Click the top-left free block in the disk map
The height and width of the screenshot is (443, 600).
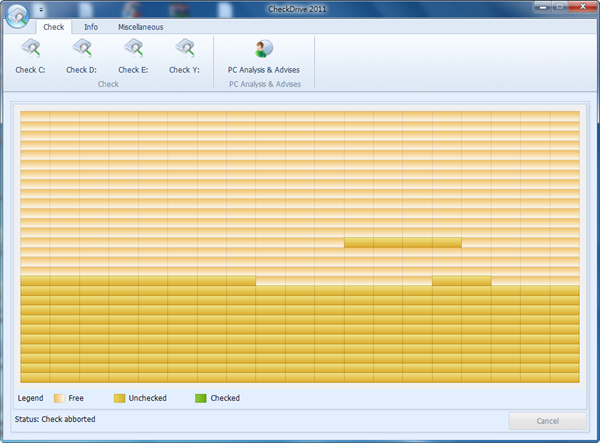pyautogui.click(x=35, y=115)
